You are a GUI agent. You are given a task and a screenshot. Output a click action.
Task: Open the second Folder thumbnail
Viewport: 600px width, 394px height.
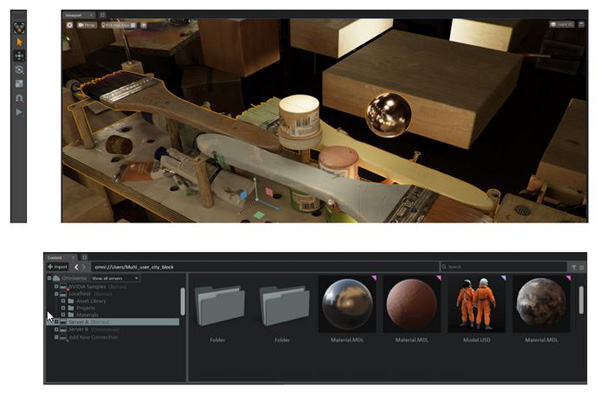(x=284, y=305)
